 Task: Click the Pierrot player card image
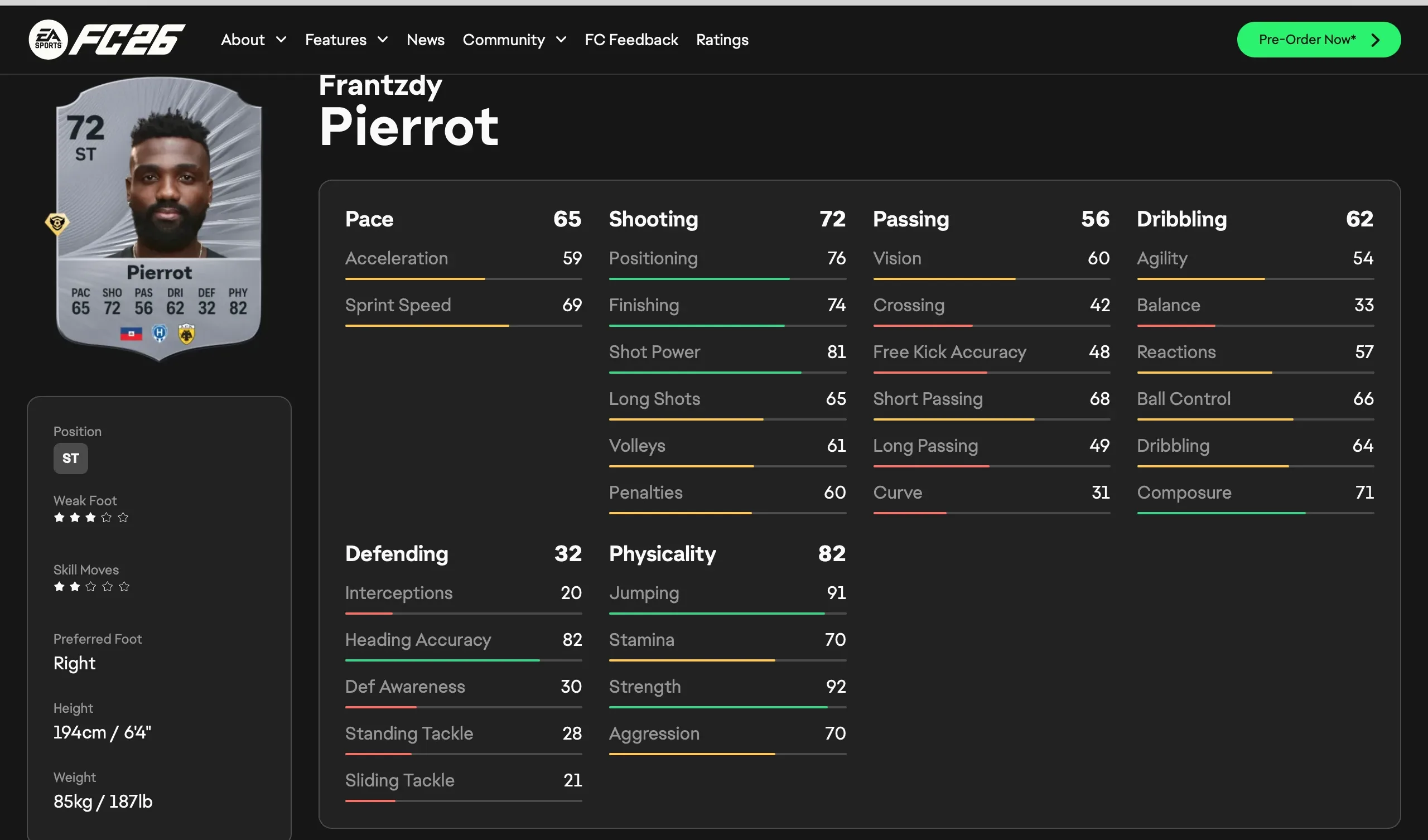tap(159, 219)
